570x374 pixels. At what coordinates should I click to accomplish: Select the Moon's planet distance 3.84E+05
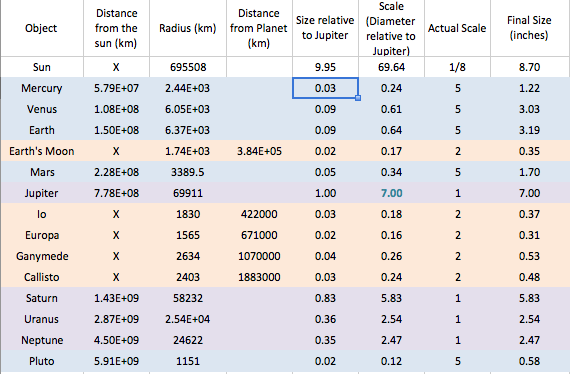point(259,151)
